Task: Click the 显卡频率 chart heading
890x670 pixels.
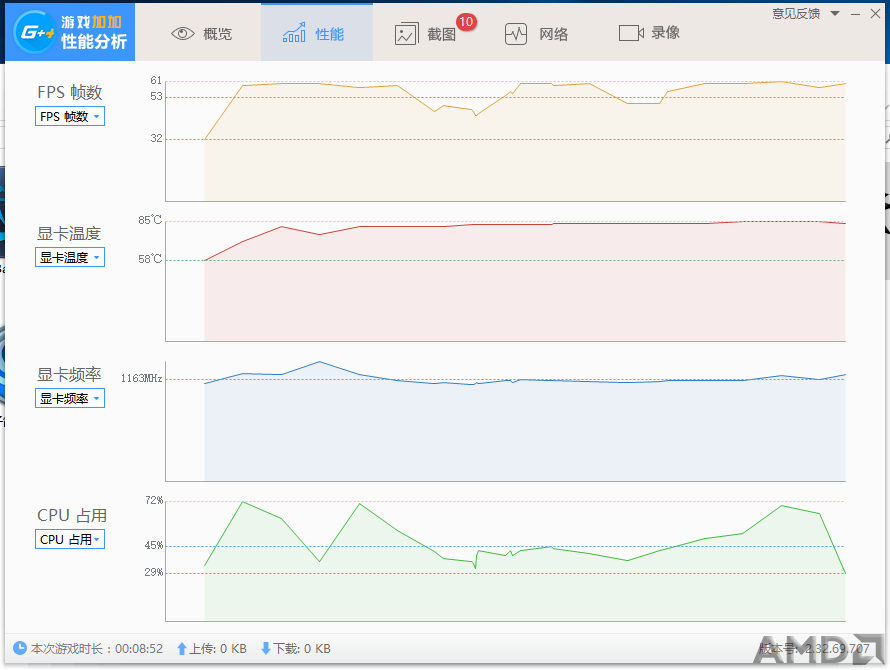Action: [69, 374]
